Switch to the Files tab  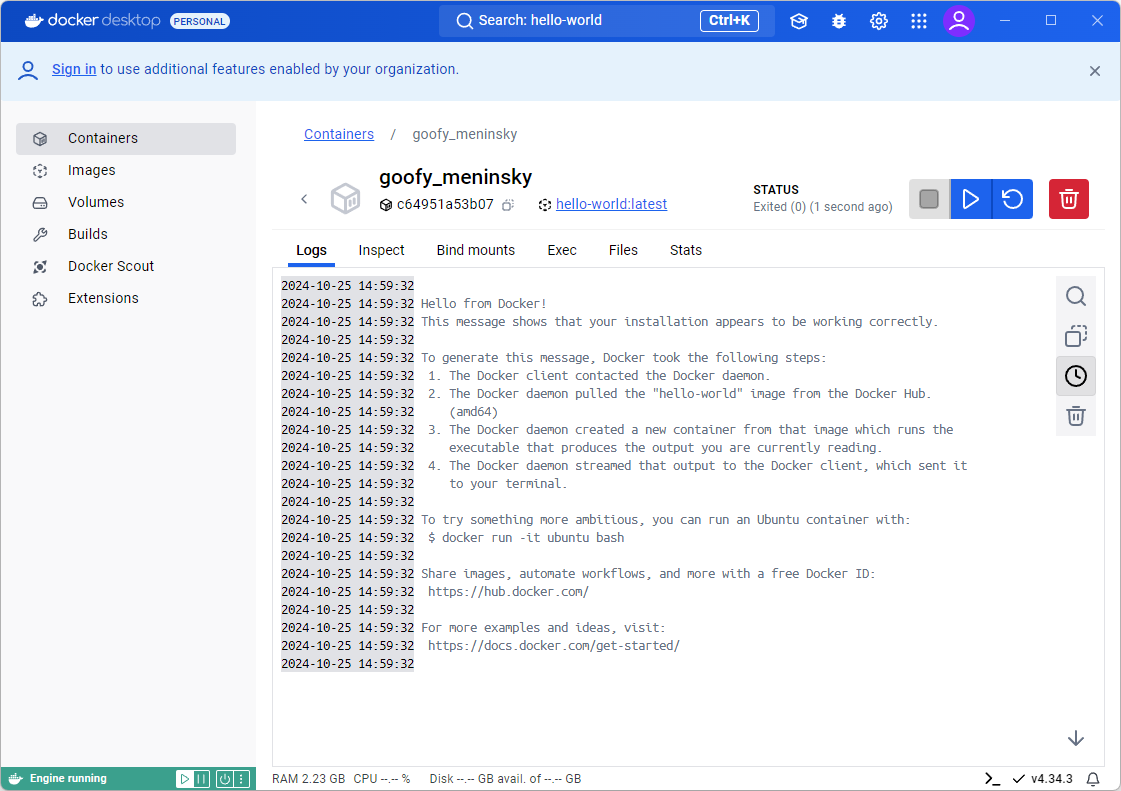click(x=623, y=250)
